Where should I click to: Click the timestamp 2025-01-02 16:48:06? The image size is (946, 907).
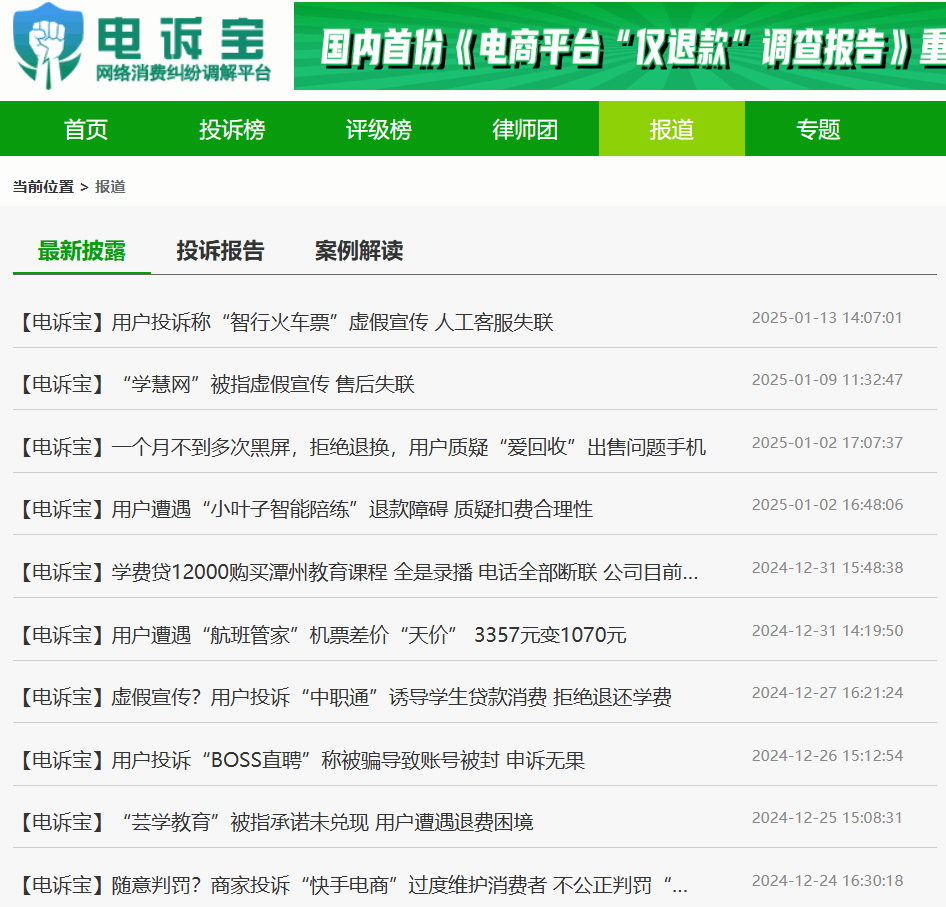827,505
